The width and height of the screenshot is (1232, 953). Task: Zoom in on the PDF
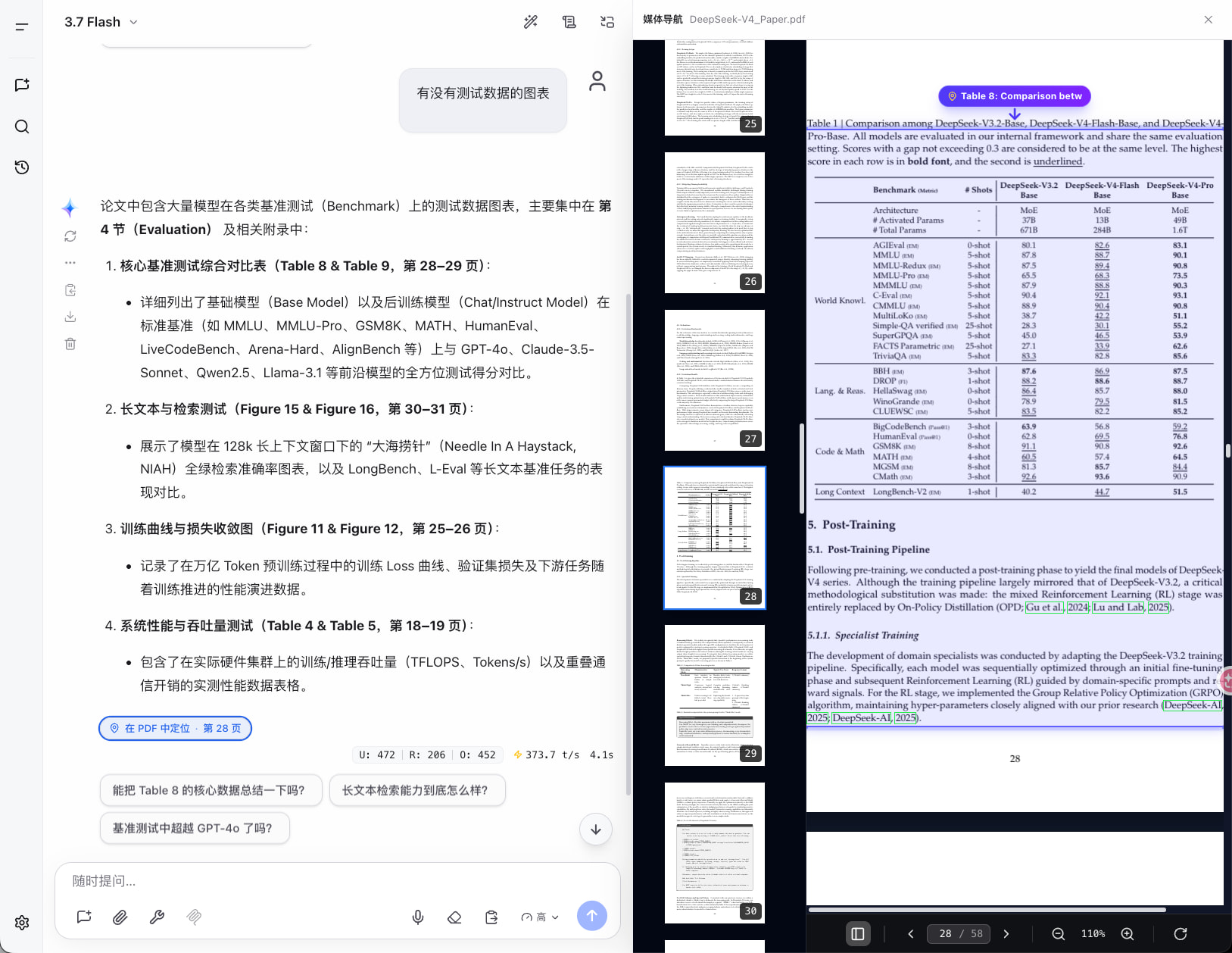point(1128,934)
